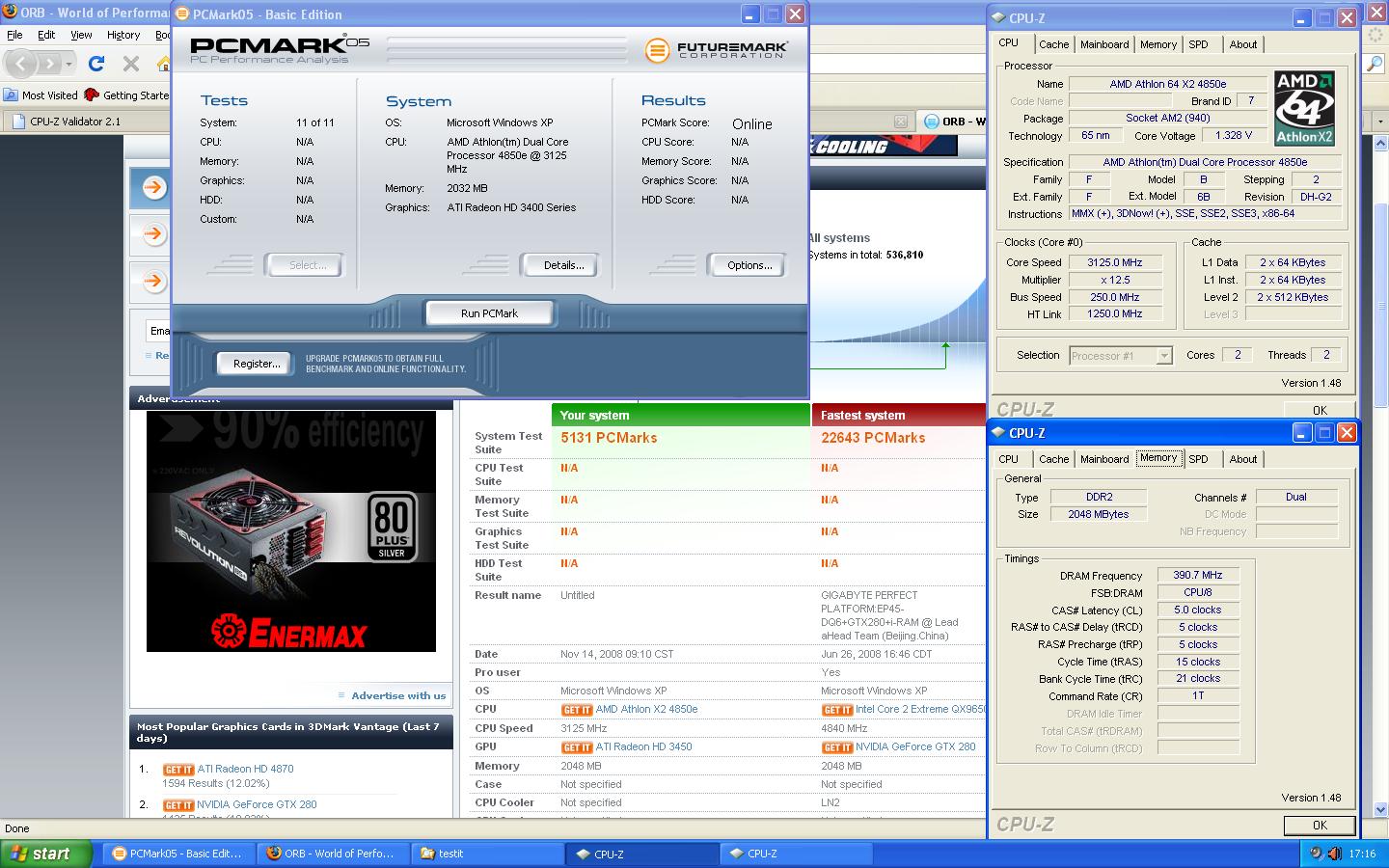Viewport: 1389px width, 868px height.
Task: Click OK in bottom CPU-Z memory window
Action: click(1320, 826)
